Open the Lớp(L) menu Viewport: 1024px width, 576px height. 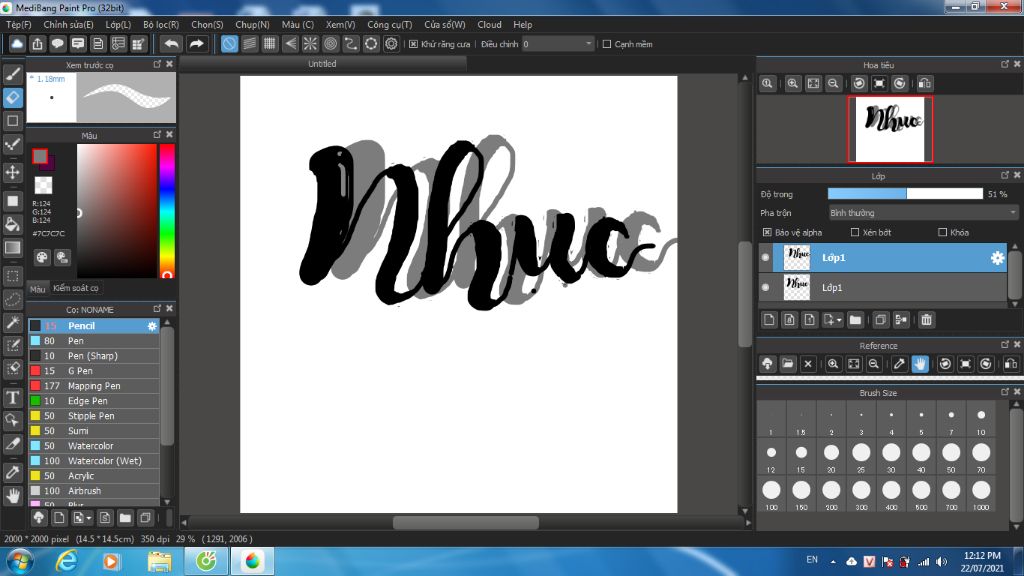tap(118, 24)
